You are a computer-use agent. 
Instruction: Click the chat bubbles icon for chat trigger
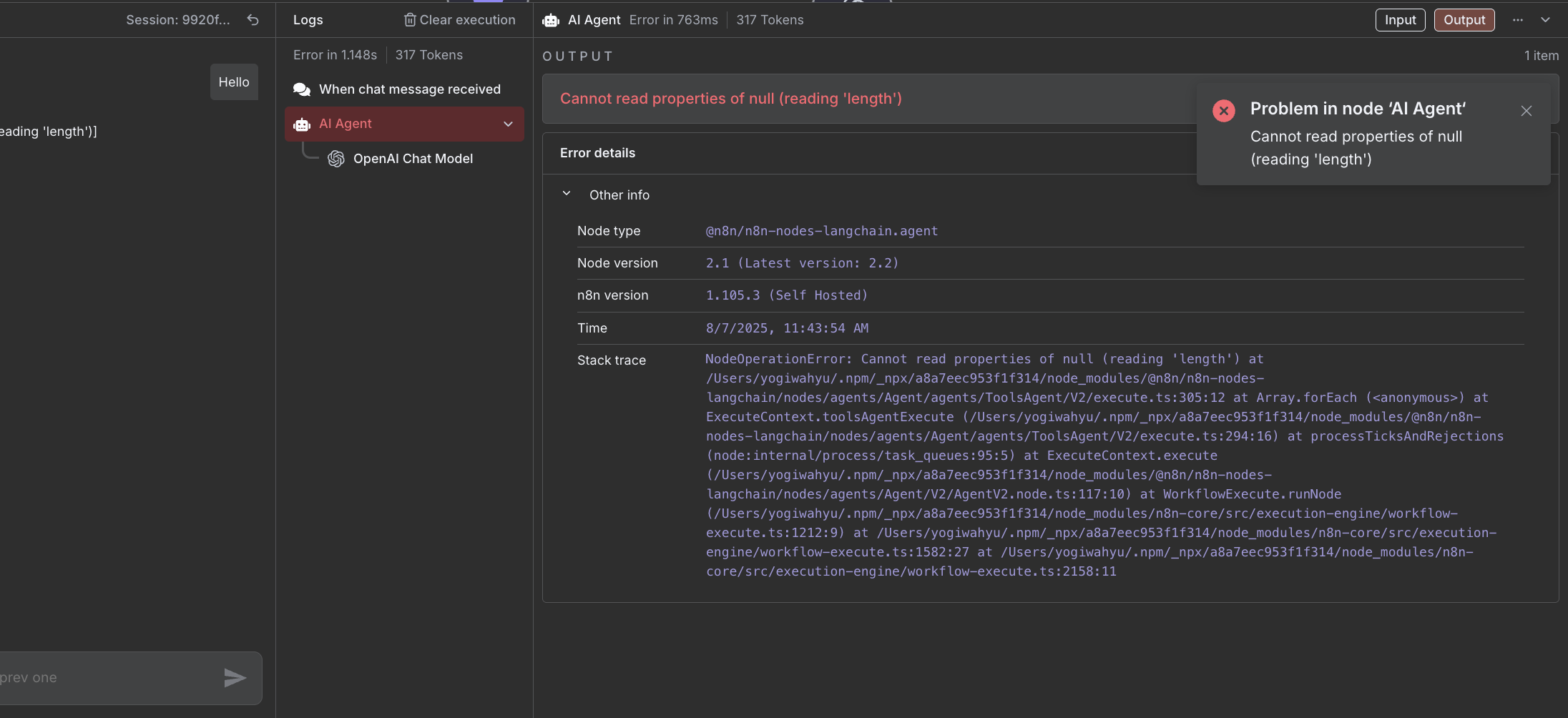pyautogui.click(x=302, y=89)
